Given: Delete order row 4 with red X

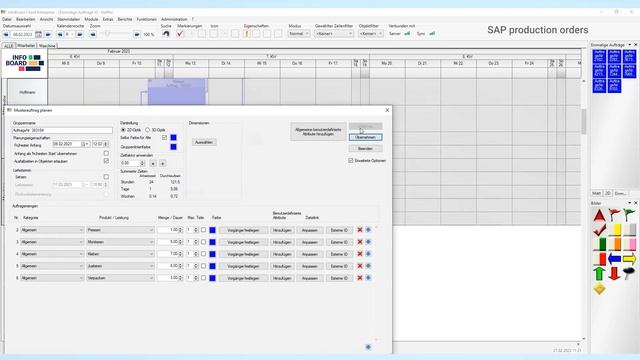Looking at the screenshot, I should pyautogui.click(x=360, y=254).
